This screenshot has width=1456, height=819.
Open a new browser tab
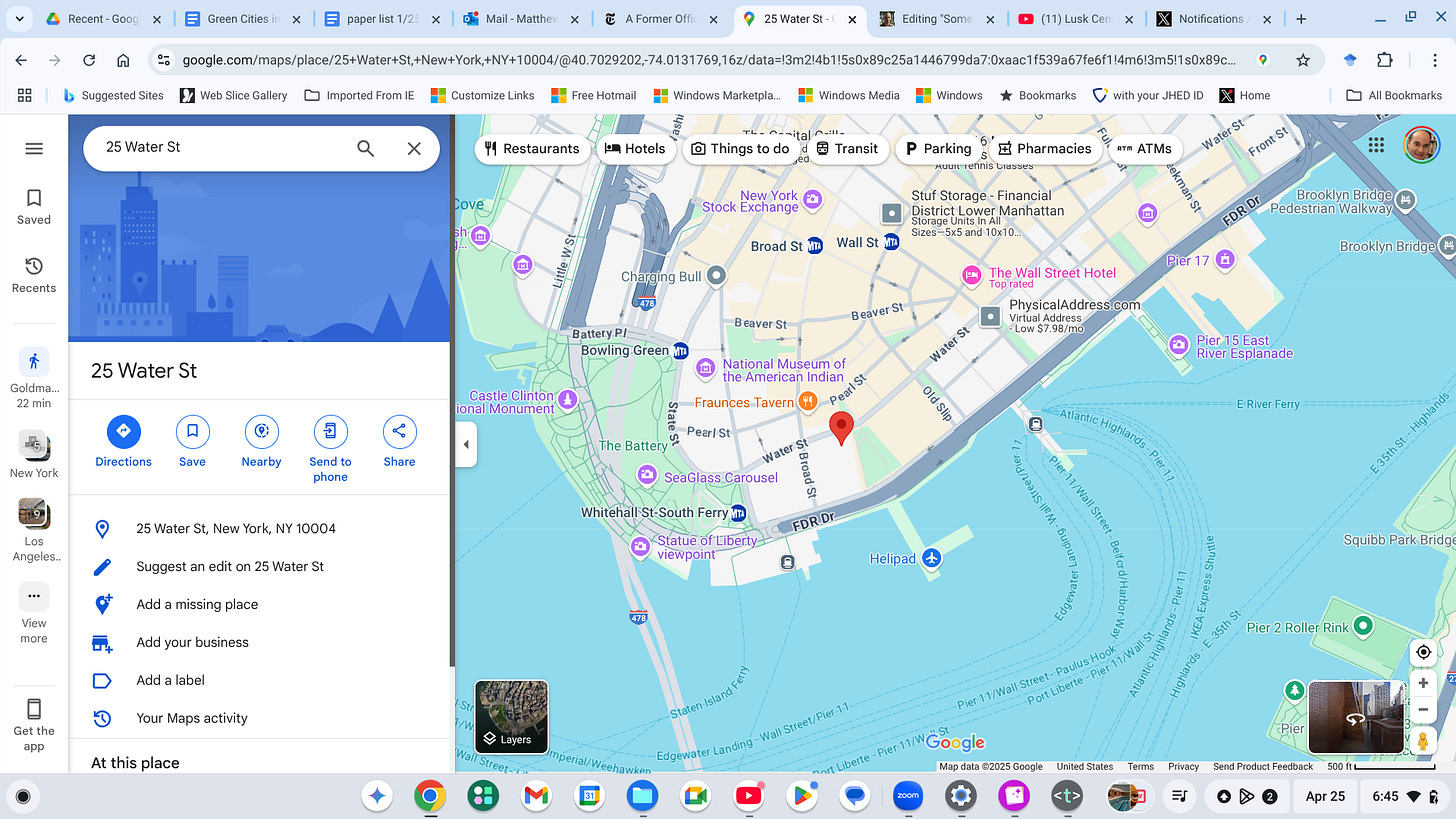(1301, 19)
